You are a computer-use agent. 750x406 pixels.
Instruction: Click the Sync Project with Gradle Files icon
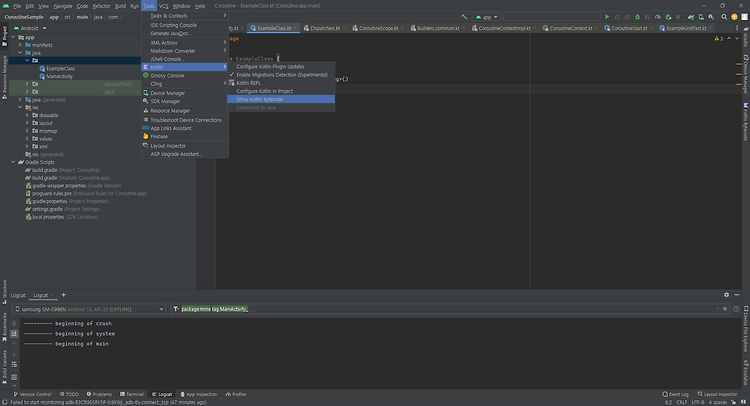[691, 17]
